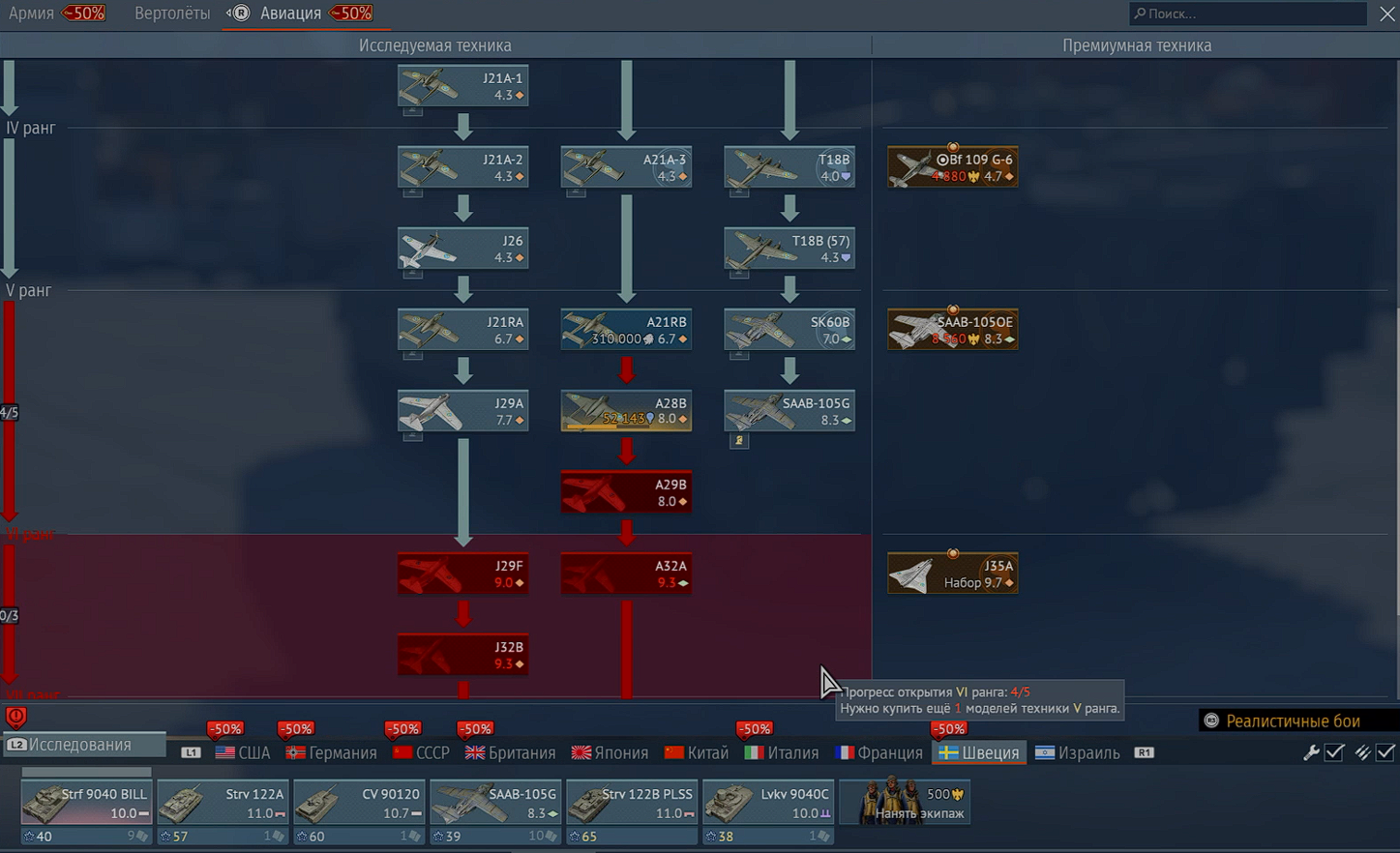Select the Германия nation tab
This screenshot has height=853, width=1400.
coord(331,752)
